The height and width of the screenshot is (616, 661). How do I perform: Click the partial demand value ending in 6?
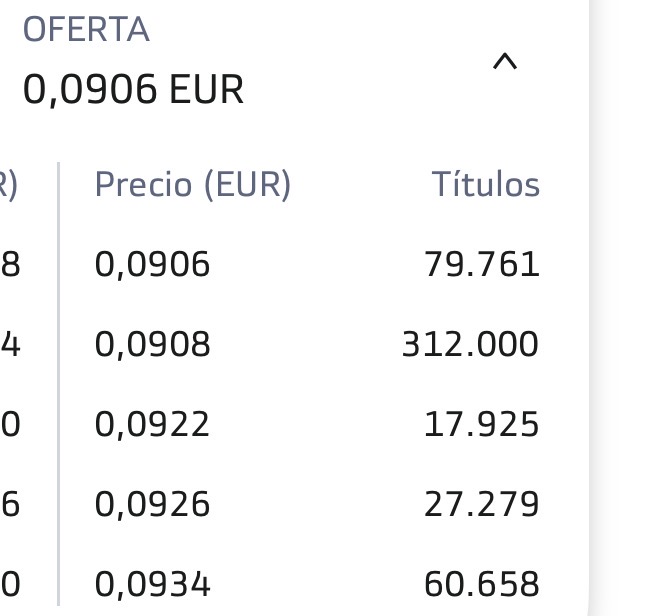point(10,504)
